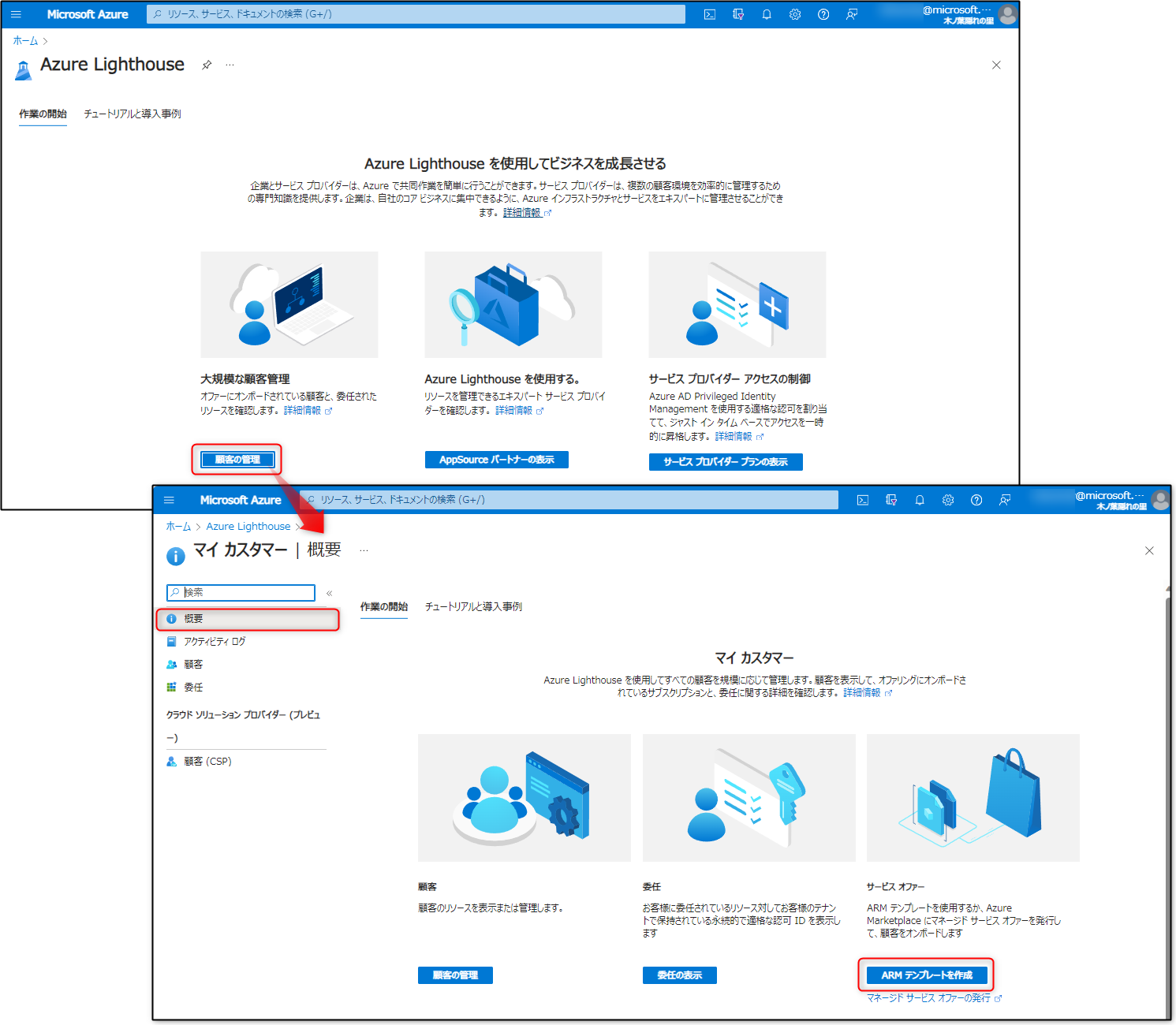Open notifications bell in front window header
This screenshot has height=1025, width=1176.
(920, 500)
